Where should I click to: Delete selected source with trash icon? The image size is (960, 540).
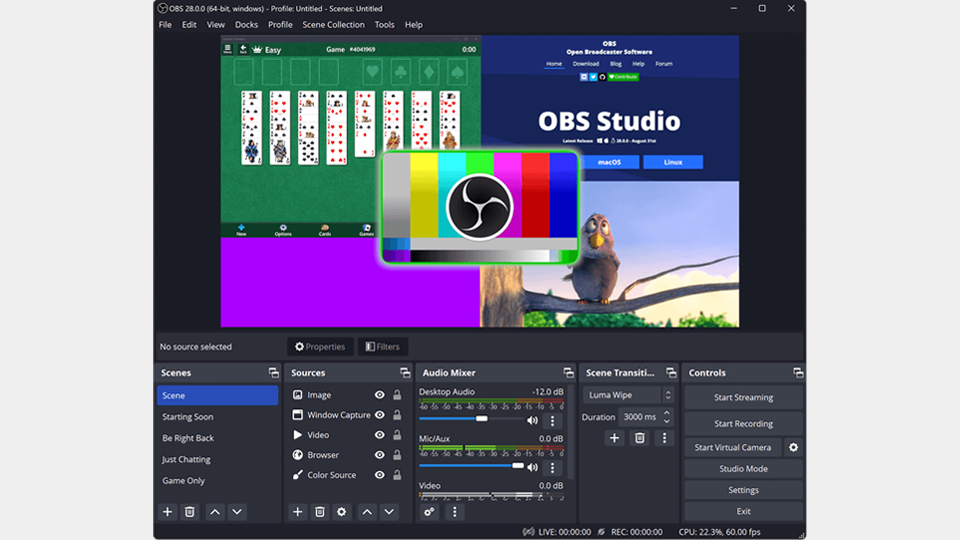coord(320,512)
